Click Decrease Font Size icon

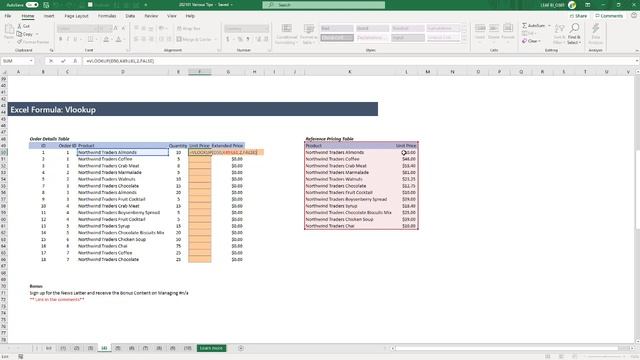pos(123,29)
